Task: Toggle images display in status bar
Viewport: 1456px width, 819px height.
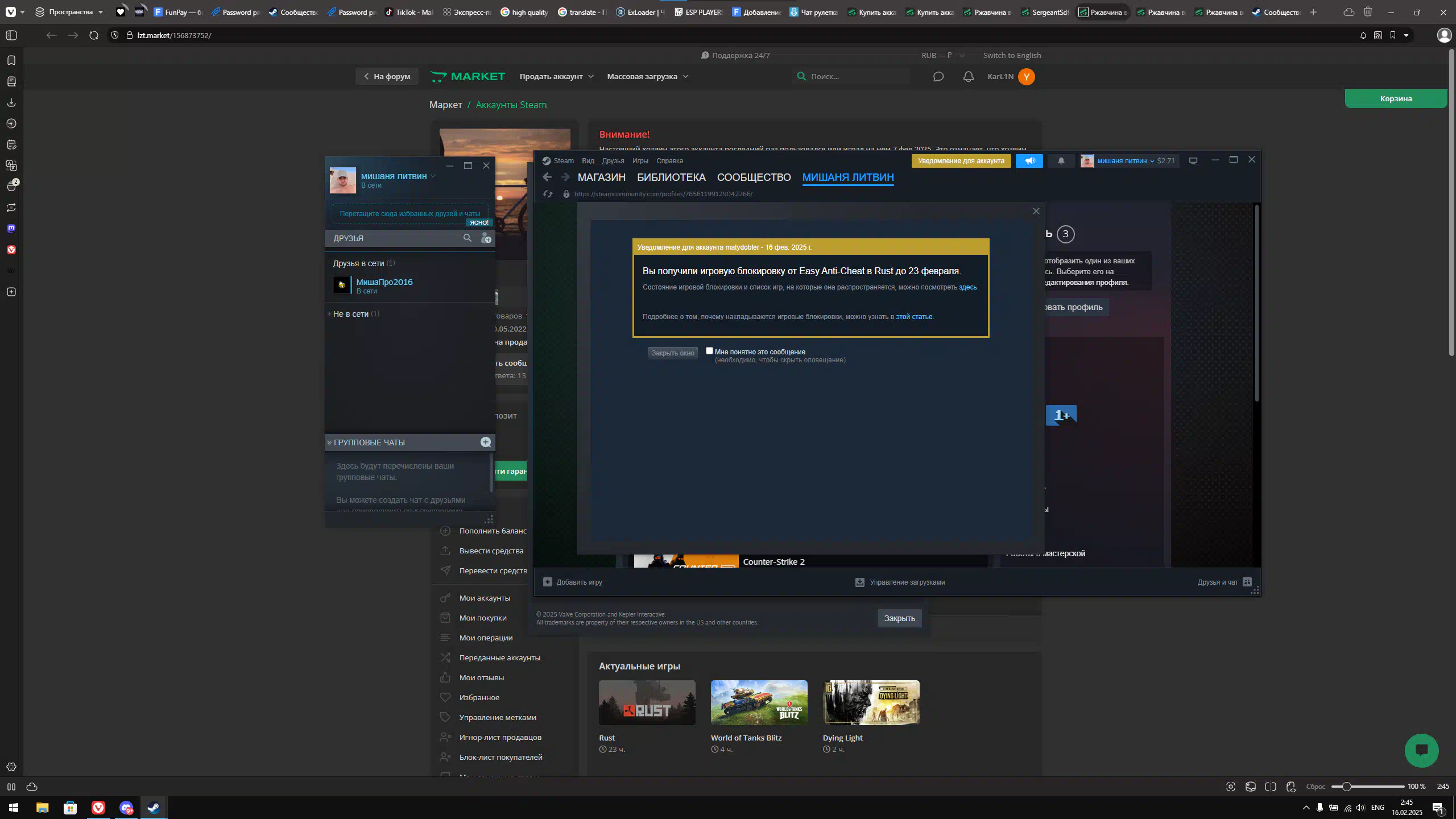Action: tap(1251, 787)
